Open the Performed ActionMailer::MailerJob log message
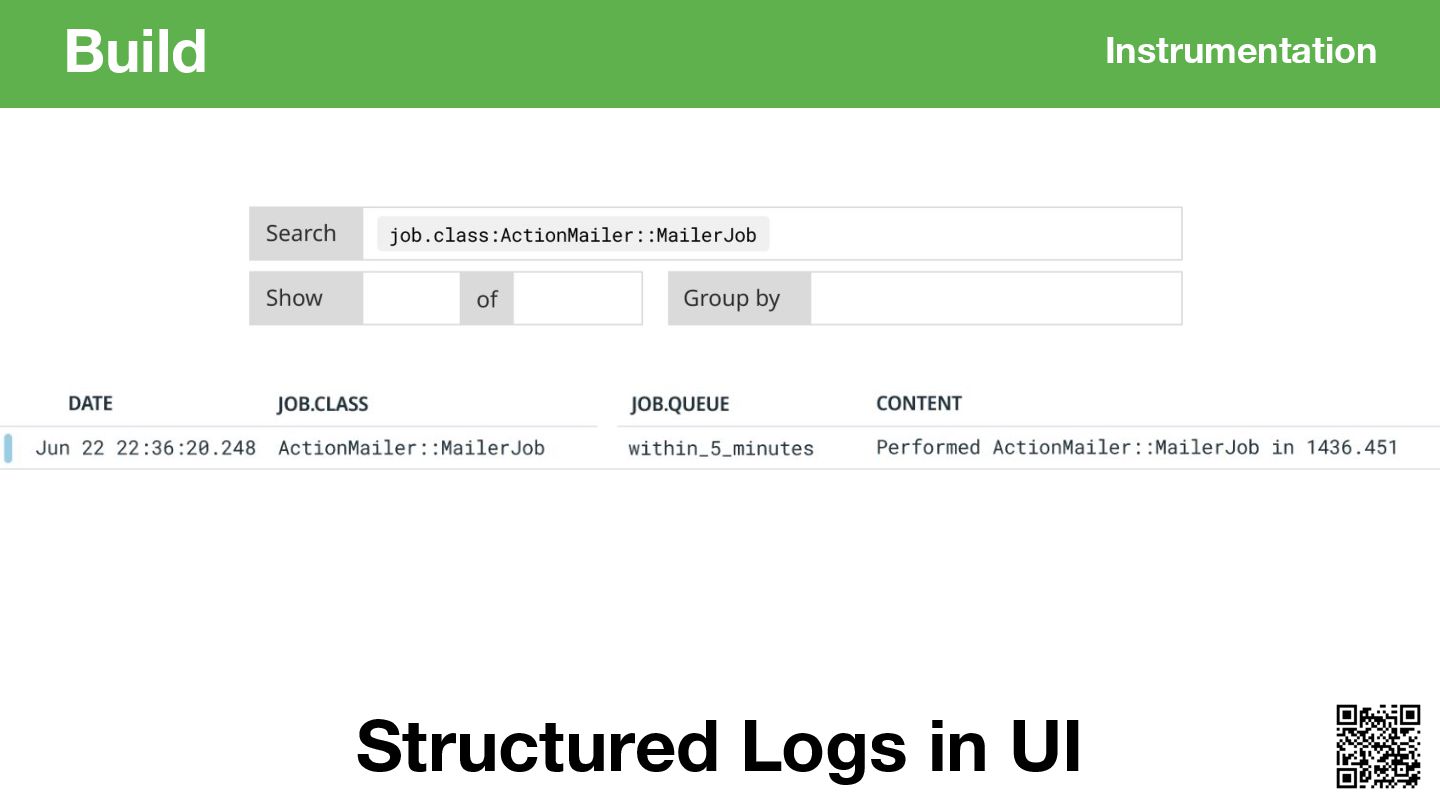Screen dimensions: 1440x810 pos(1137,448)
